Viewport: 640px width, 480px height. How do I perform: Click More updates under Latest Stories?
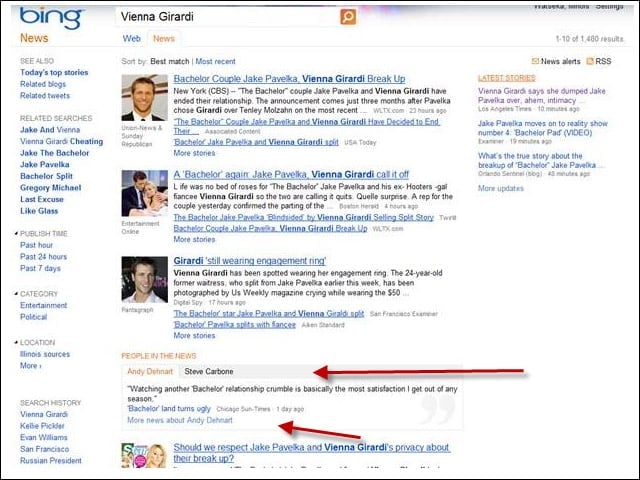coord(500,189)
